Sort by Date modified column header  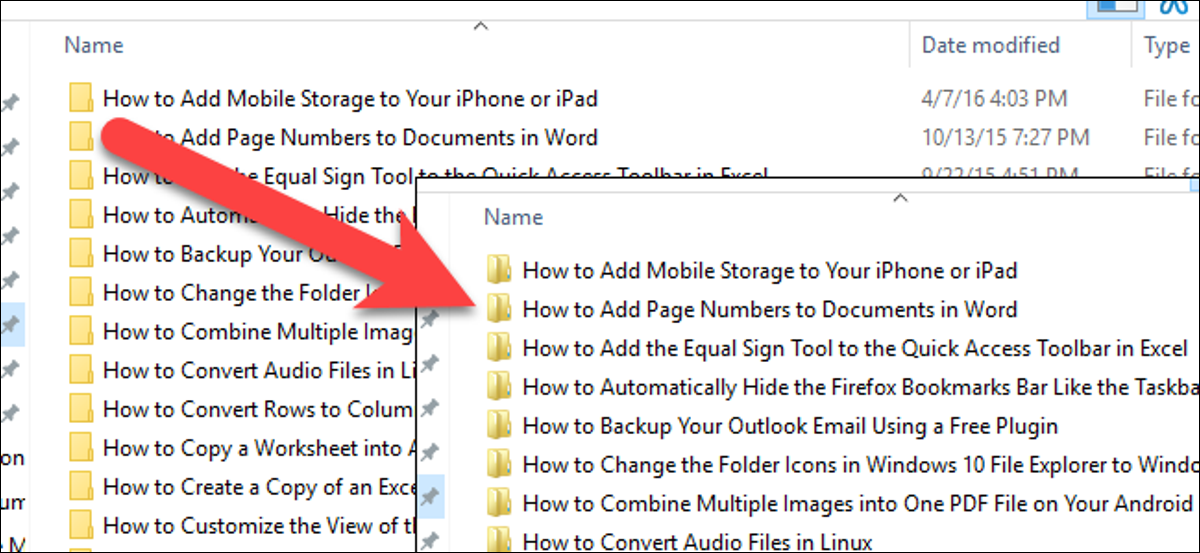tap(990, 45)
